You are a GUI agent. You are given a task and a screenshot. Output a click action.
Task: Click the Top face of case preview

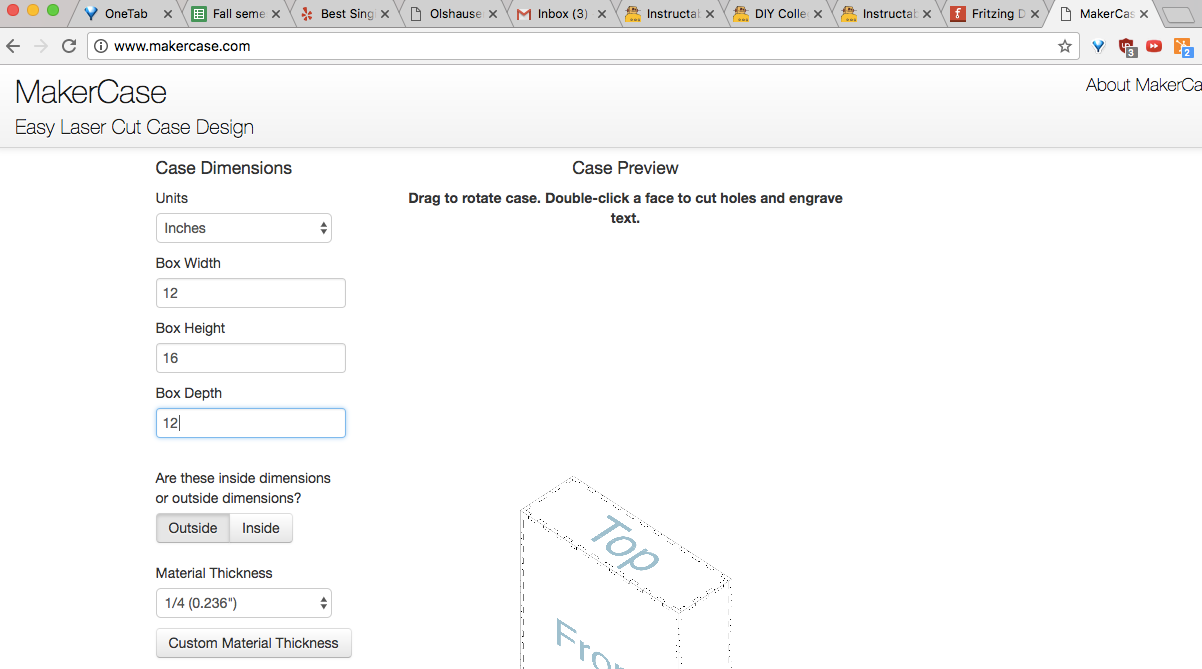(626, 543)
